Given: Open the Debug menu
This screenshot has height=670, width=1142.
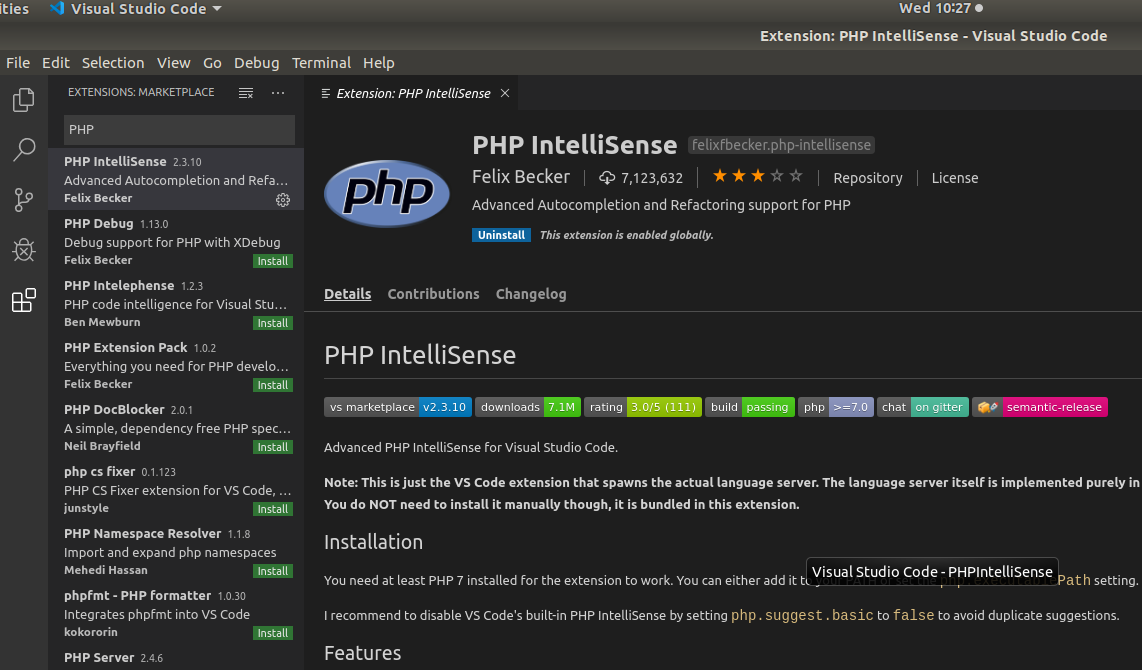Looking at the screenshot, I should pyautogui.click(x=256, y=63).
